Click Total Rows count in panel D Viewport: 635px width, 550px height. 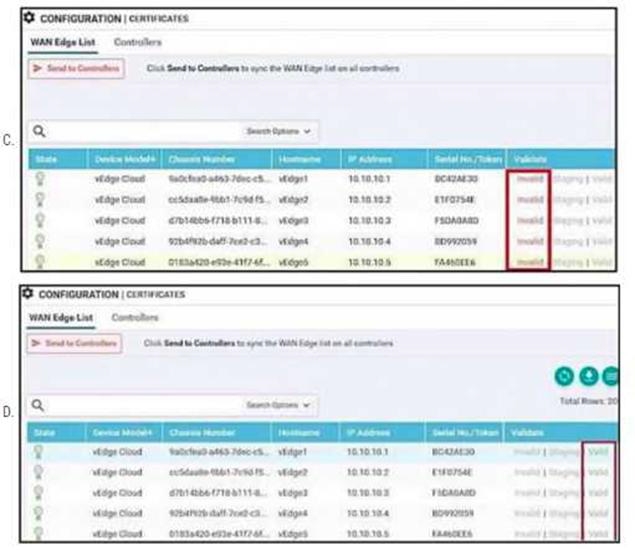click(x=589, y=401)
